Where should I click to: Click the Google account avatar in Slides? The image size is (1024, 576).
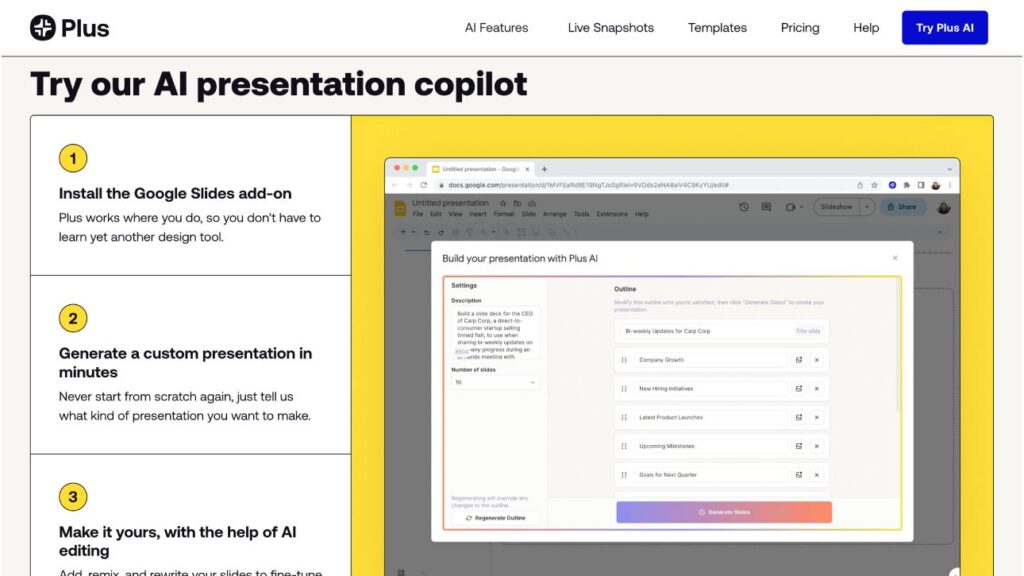click(x=943, y=208)
